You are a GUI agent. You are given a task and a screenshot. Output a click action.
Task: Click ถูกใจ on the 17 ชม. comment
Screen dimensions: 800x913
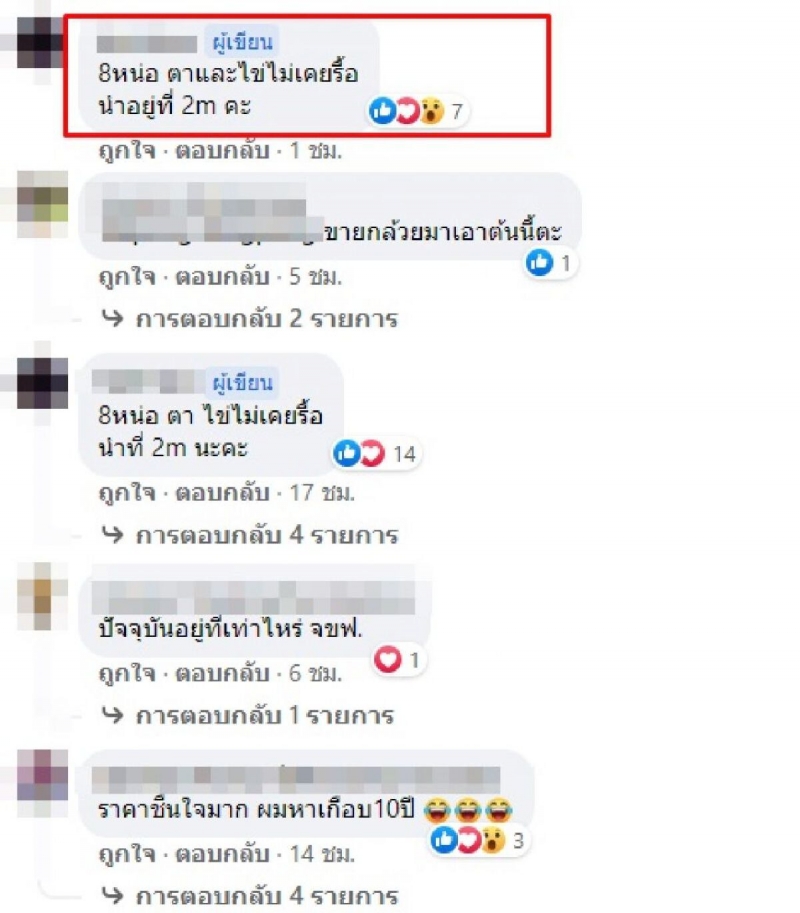[128, 493]
